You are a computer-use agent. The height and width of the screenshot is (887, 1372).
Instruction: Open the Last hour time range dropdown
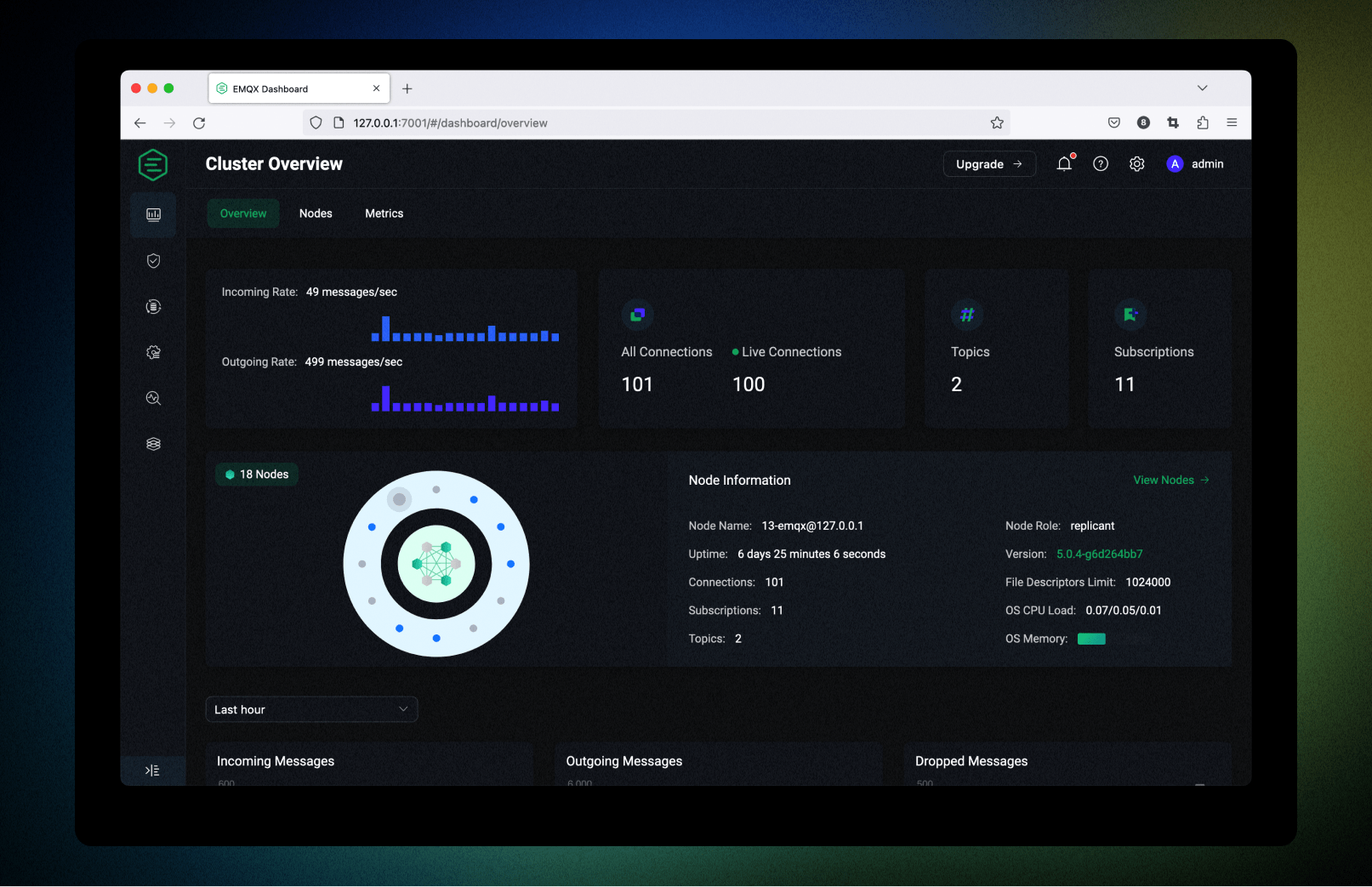tap(311, 709)
